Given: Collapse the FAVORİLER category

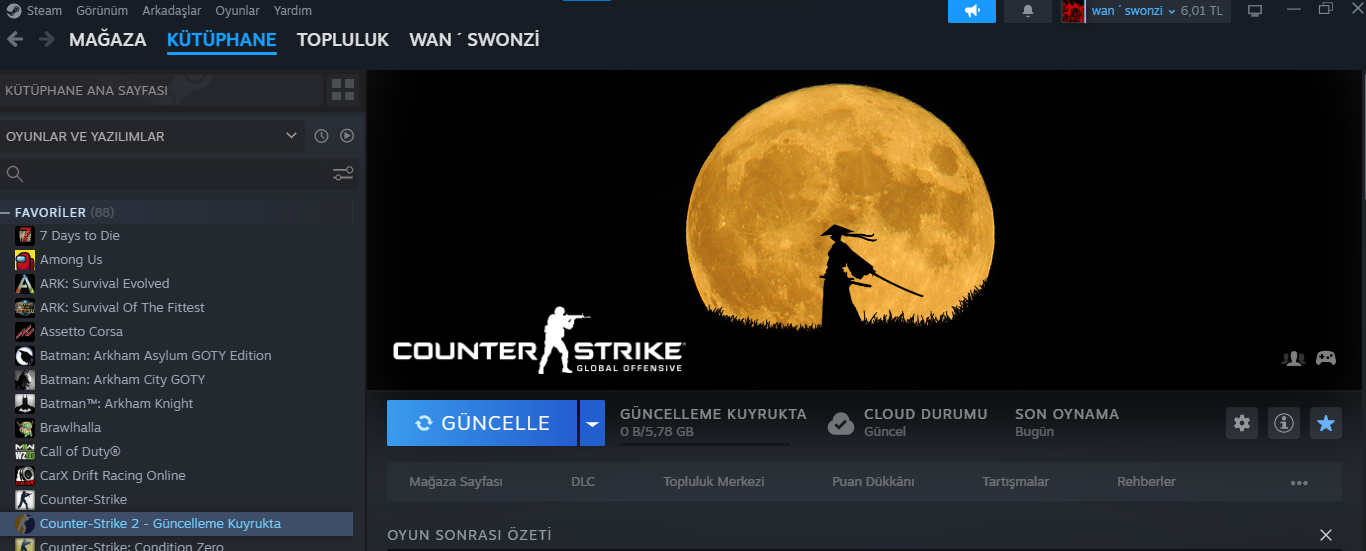Looking at the screenshot, I should (x=7, y=213).
